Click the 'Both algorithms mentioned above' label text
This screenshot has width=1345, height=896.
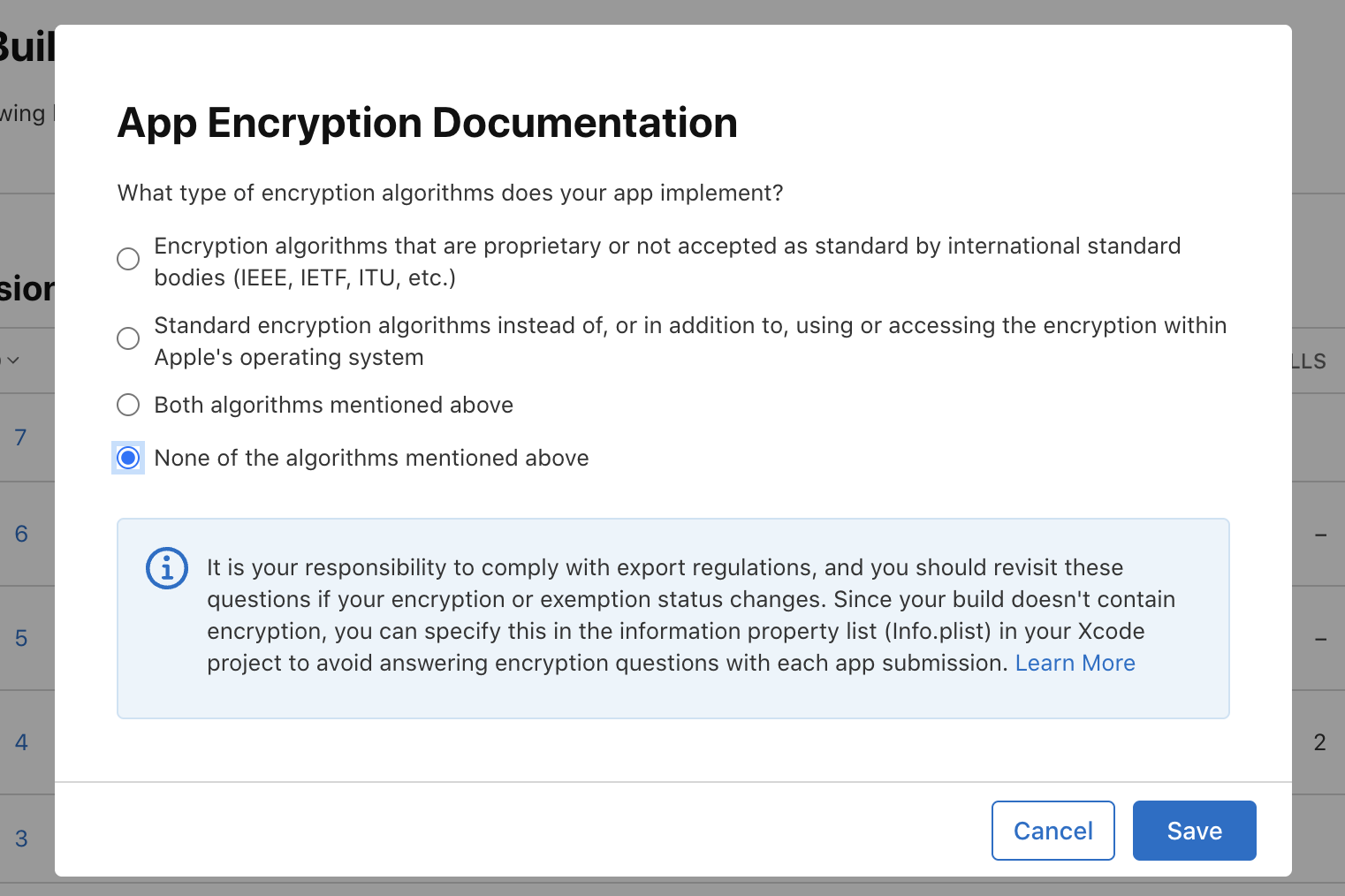pyautogui.click(x=333, y=405)
